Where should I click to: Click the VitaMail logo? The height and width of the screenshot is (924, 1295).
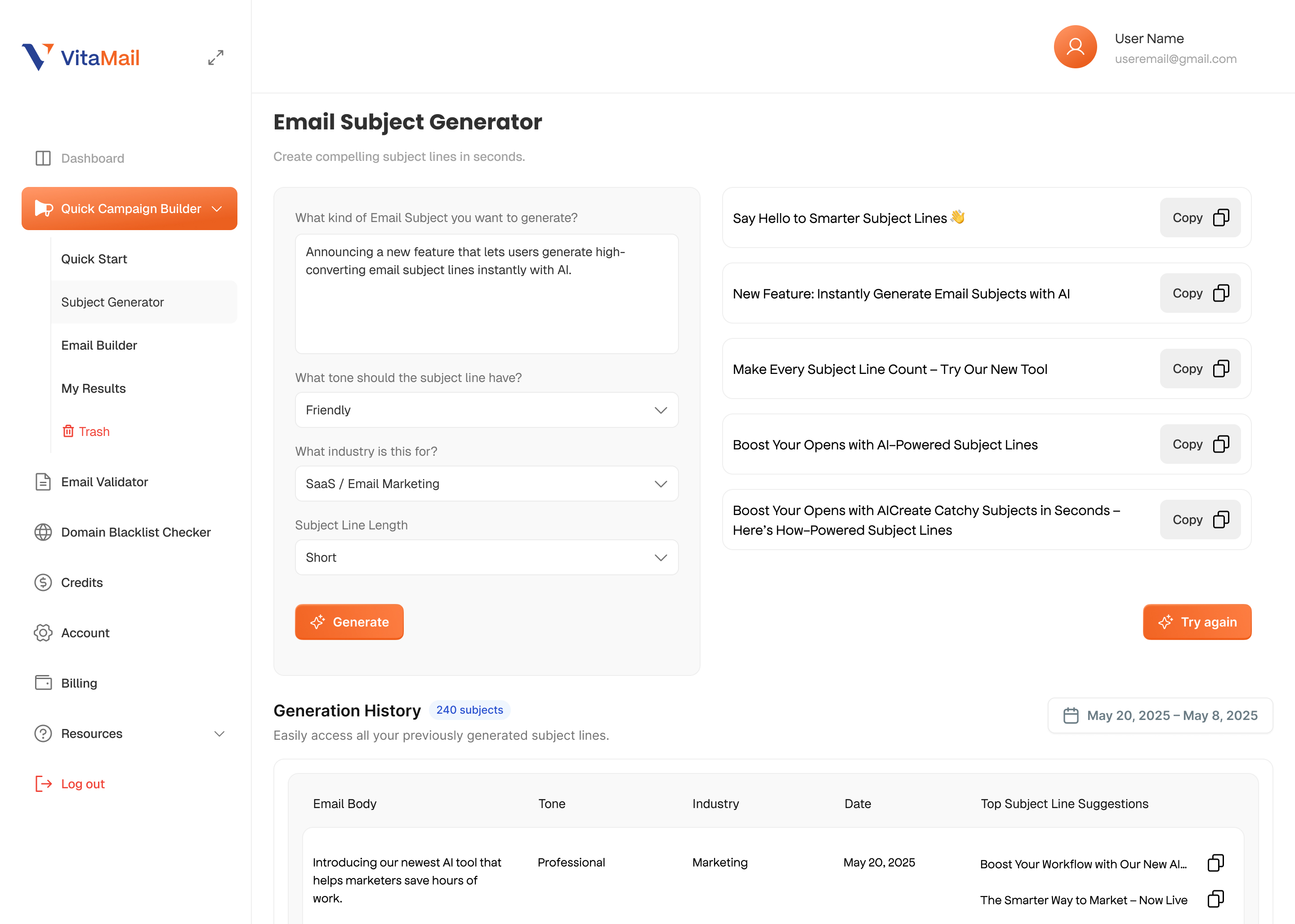80,57
